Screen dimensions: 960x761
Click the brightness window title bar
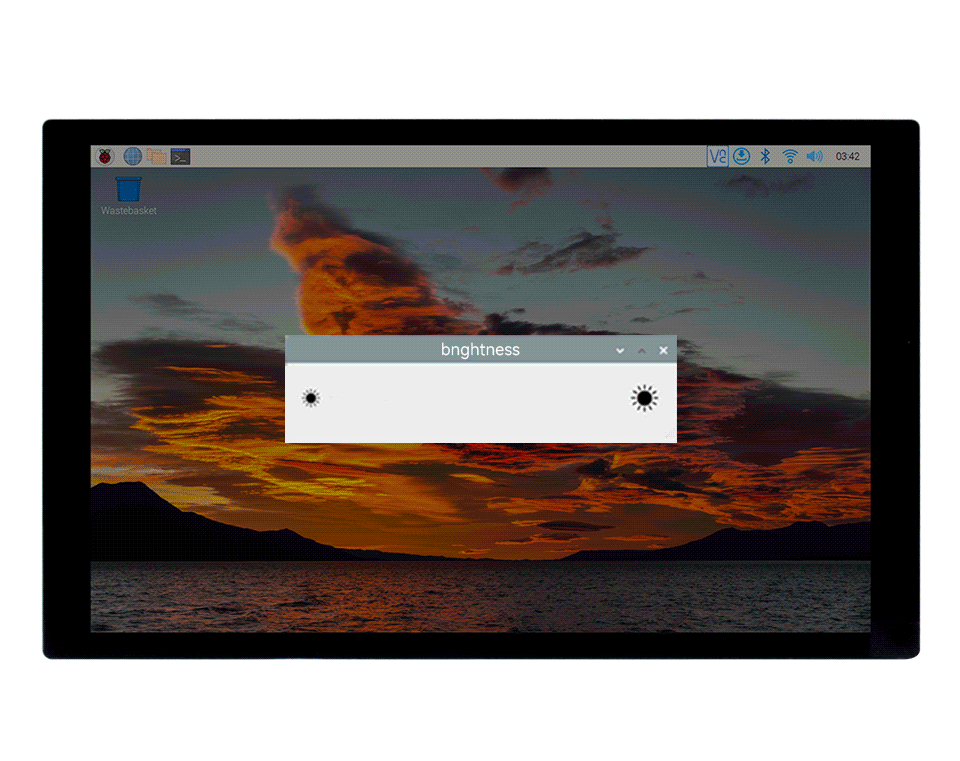[450, 350]
